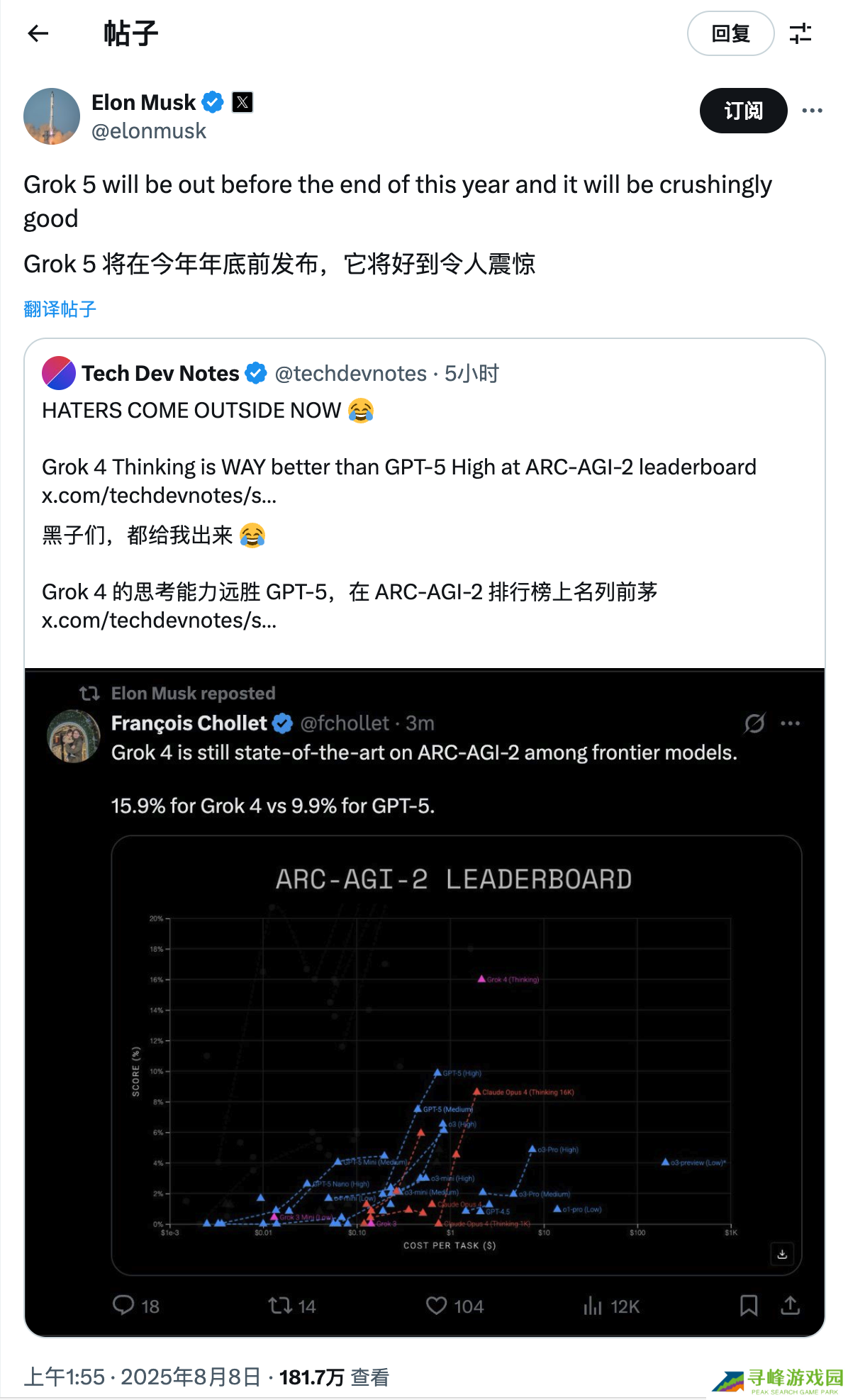Toggle the heart like icon showing 104
Image resolution: width=848 pixels, height=1400 pixels.
tap(437, 1306)
